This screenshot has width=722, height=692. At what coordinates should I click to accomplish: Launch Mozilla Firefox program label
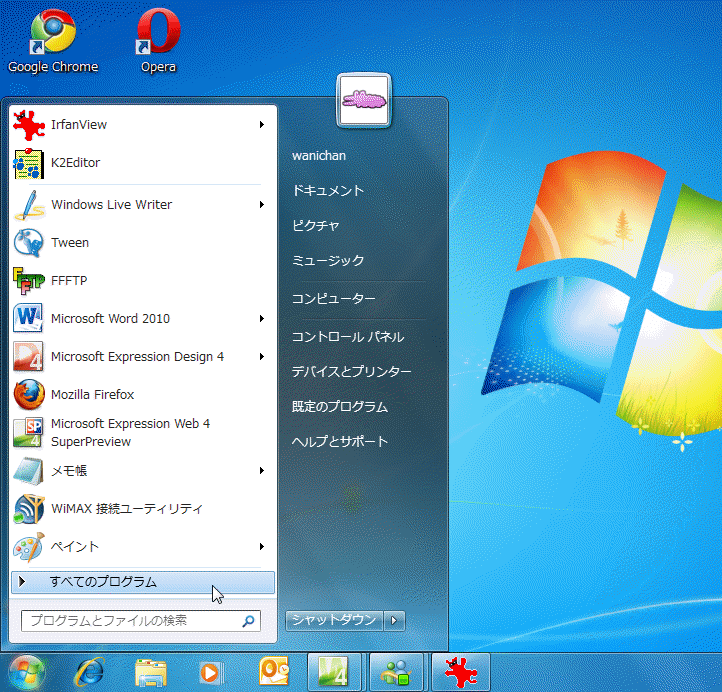pyautogui.click(x=93, y=395)
